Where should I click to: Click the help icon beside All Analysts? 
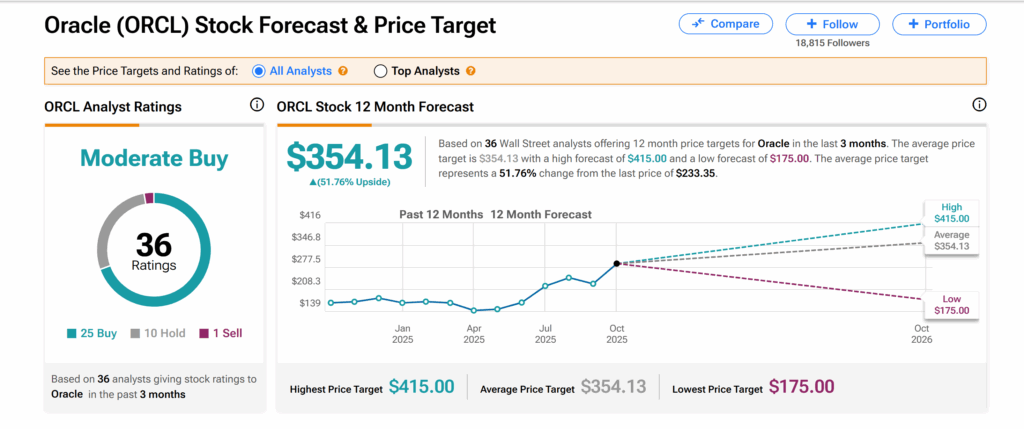(x=343, y=71)
